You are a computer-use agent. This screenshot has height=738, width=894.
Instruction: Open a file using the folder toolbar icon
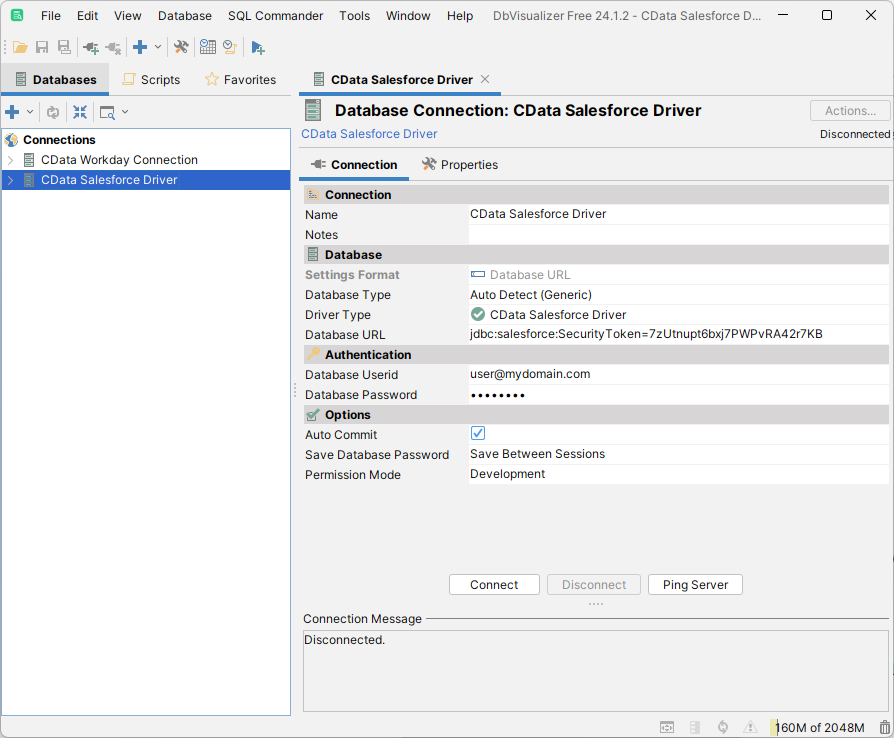click(20, 46)
